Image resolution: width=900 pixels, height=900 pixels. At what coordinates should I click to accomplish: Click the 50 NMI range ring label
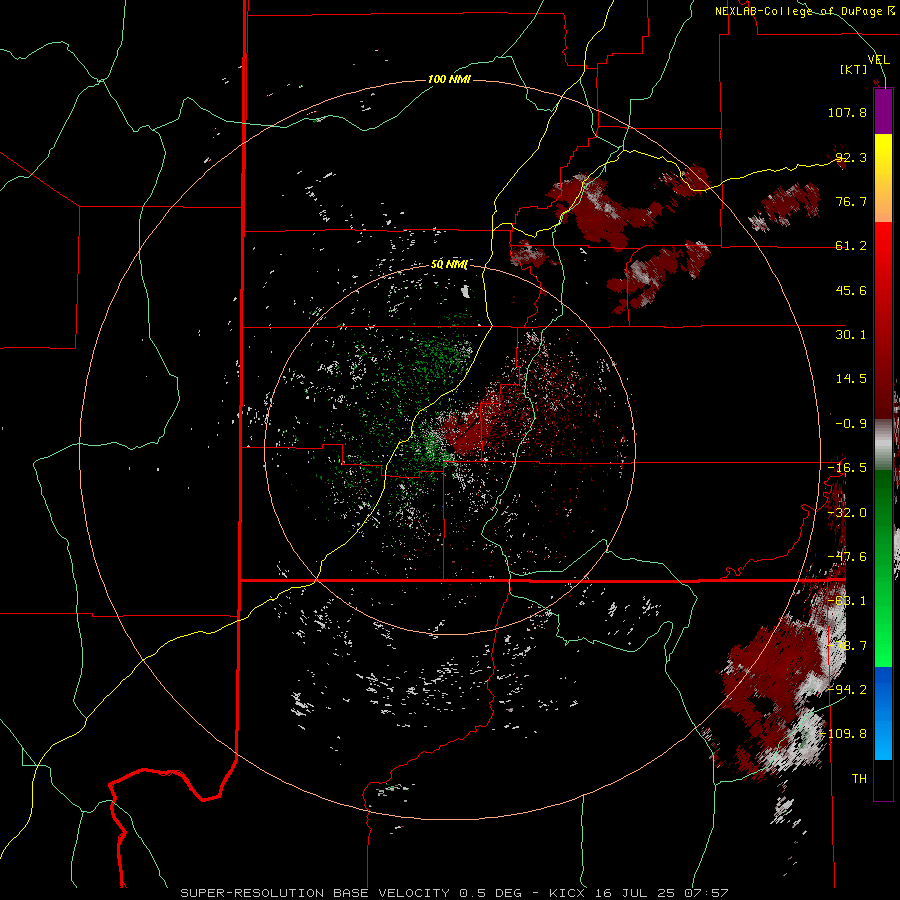[x=449, y=265]
